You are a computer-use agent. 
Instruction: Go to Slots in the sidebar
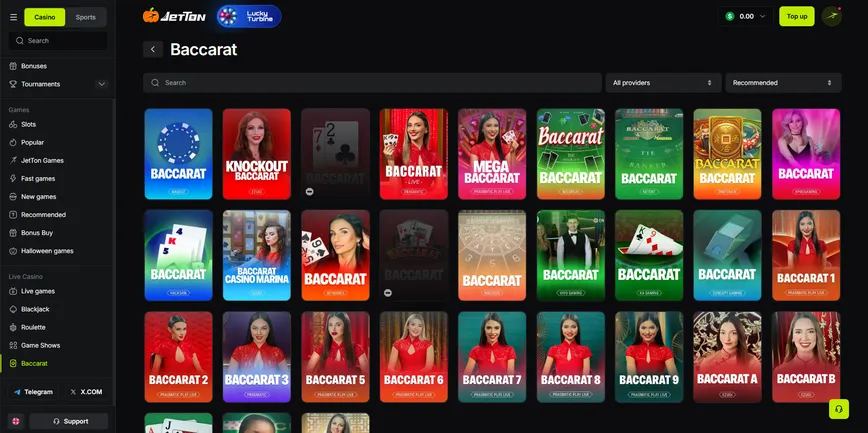pos(28,124)
